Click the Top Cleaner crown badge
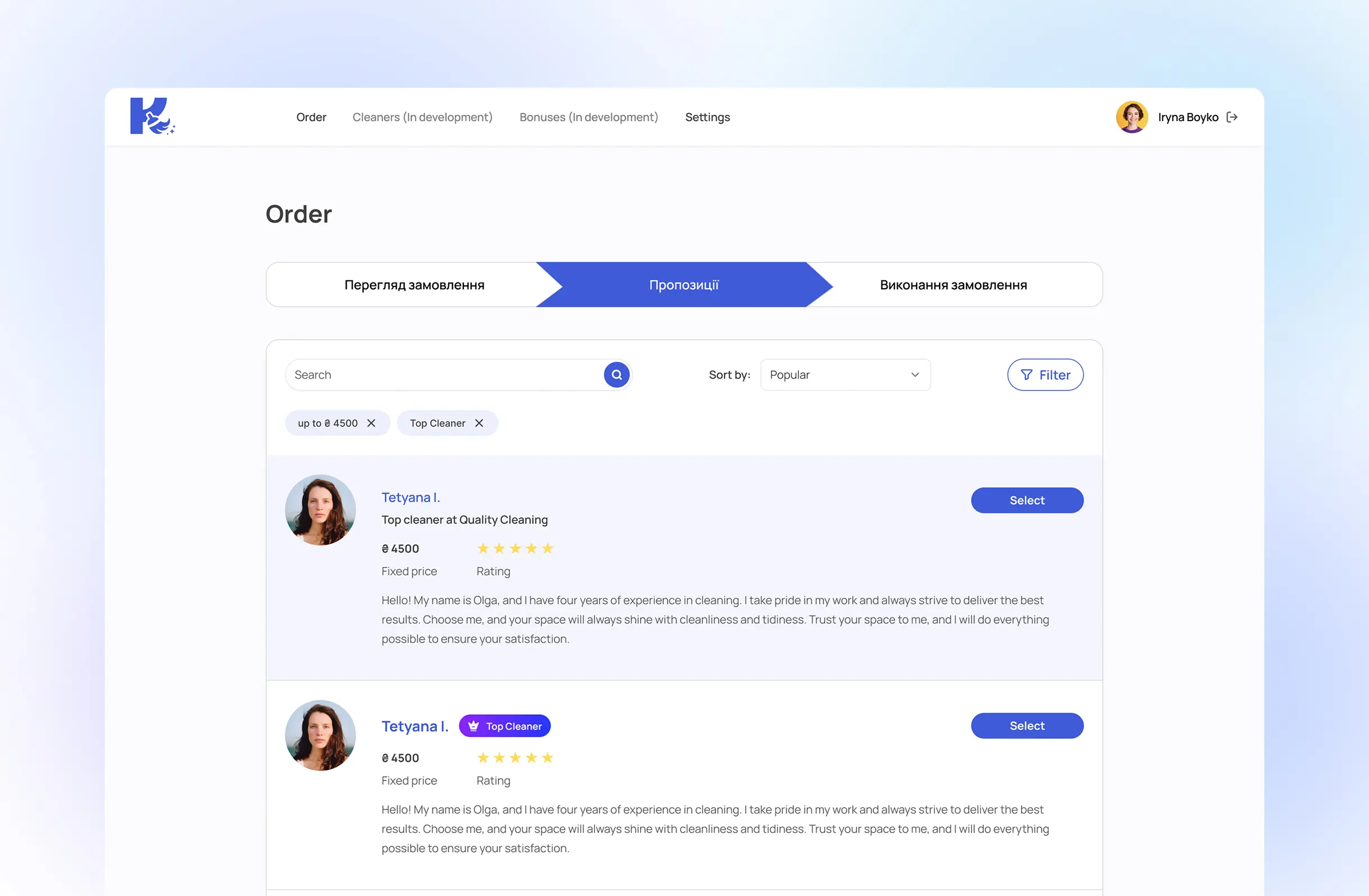 tap(504, 727)
